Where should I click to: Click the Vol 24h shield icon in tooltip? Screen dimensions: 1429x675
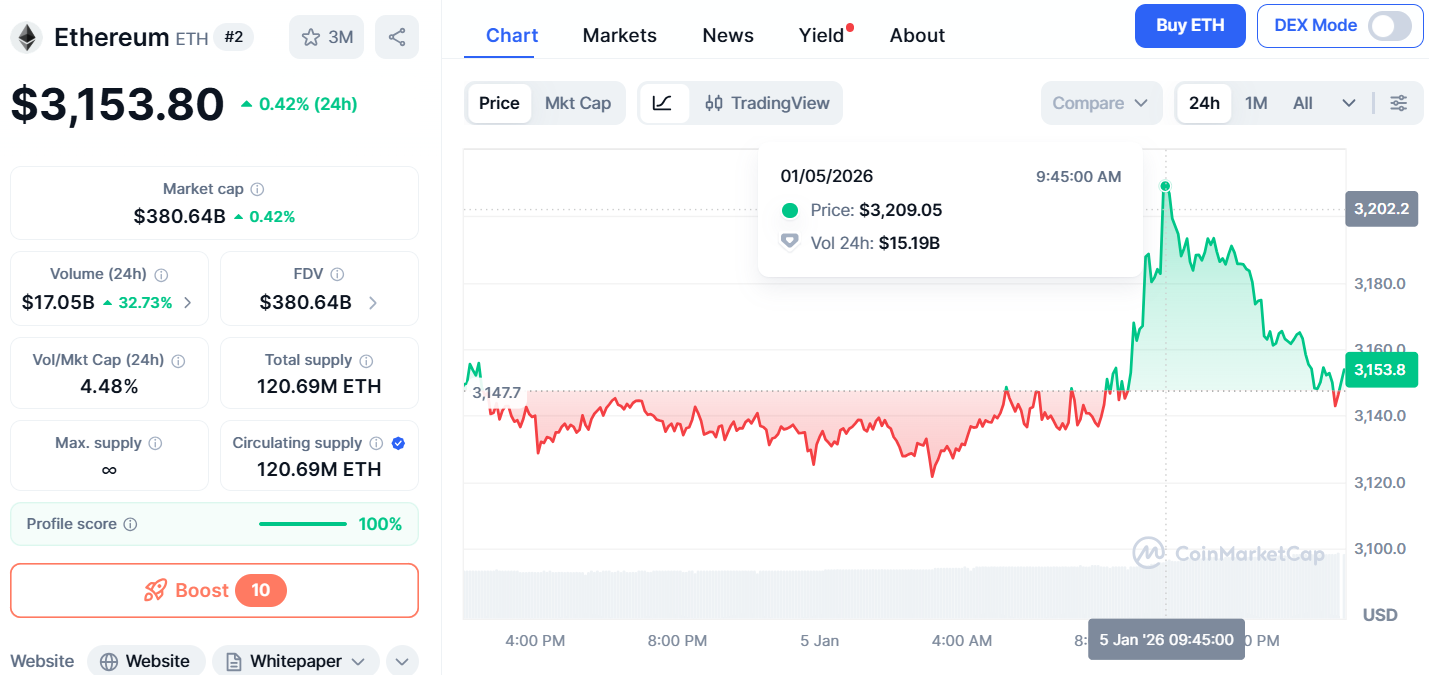tap(790, 241)
